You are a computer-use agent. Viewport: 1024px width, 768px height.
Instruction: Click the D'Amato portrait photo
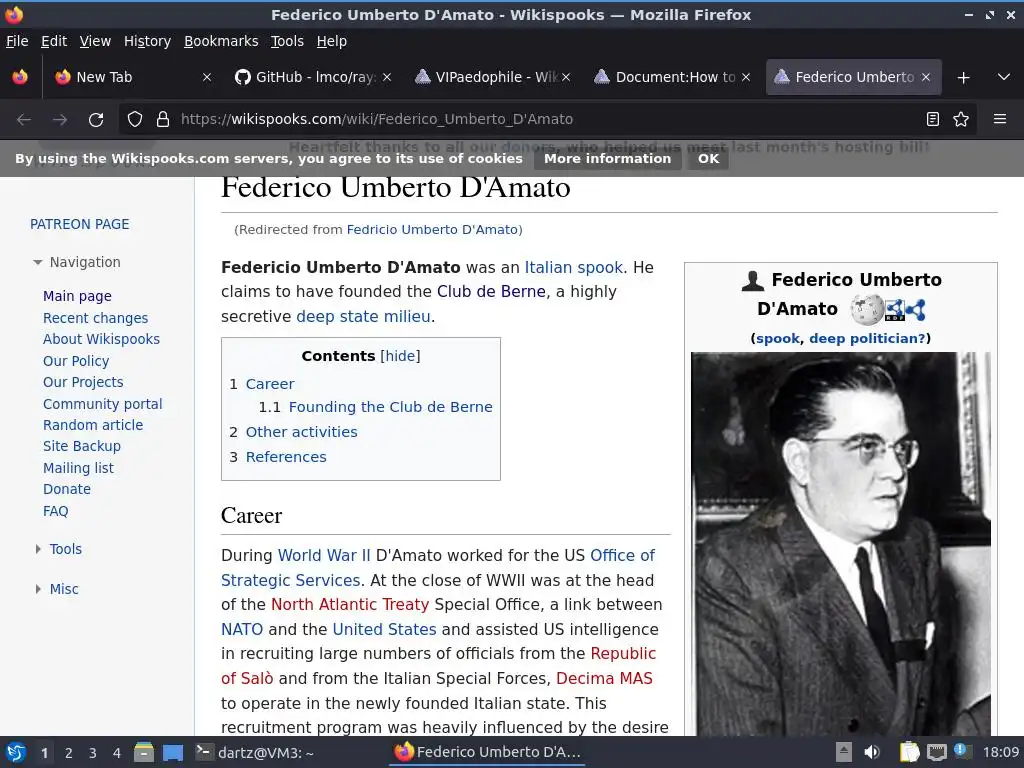pyautogui.click(x=840, y=543)
